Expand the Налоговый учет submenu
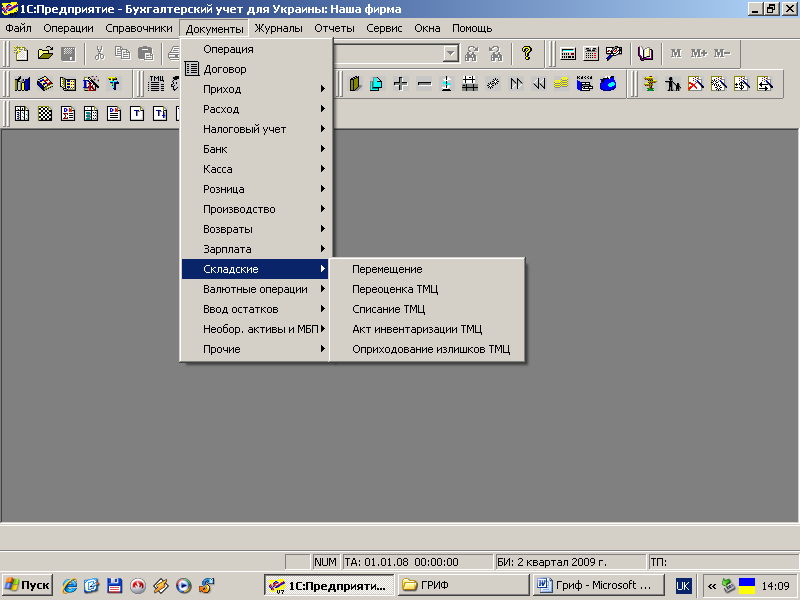Viewport: 800px width, 600px height. (257, 129)
